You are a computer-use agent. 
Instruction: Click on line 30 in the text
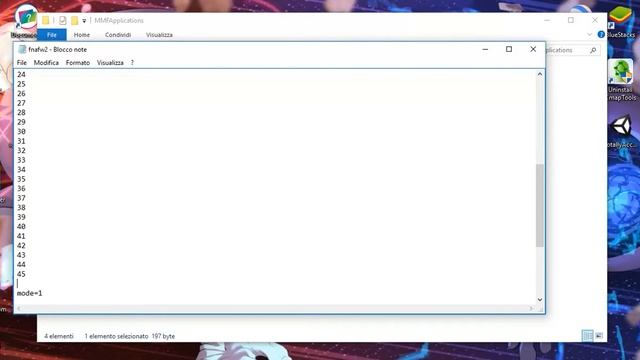(21, 131)
